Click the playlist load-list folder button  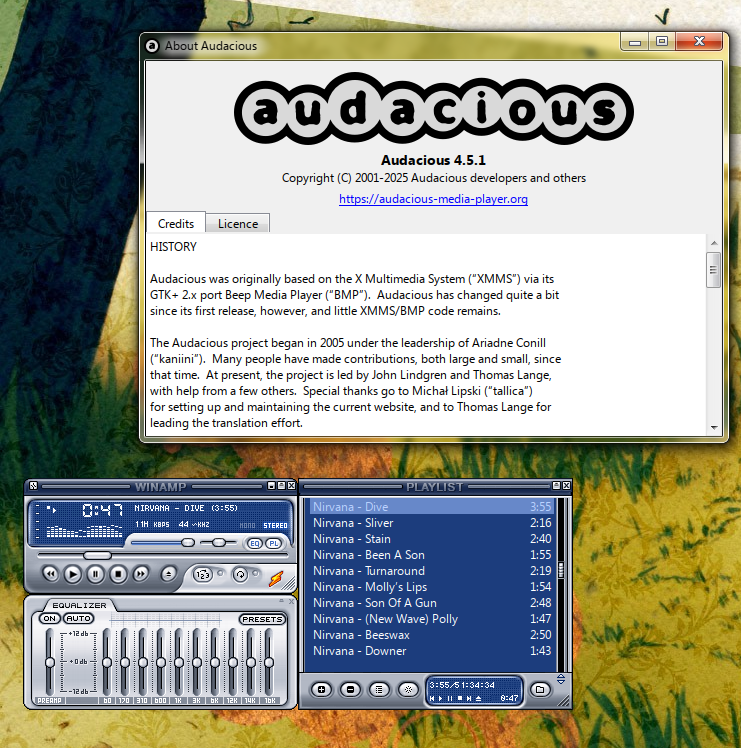(540, 690)
